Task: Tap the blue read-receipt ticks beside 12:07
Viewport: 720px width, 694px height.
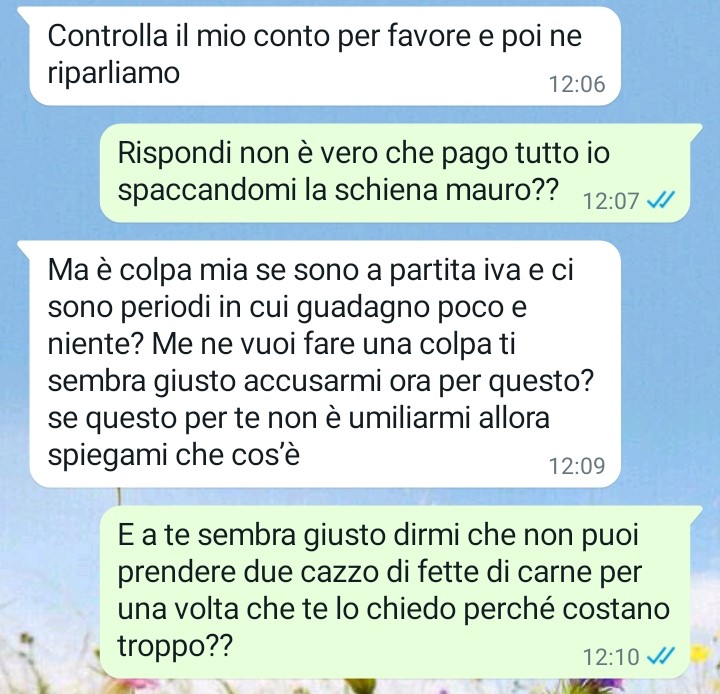Action: tap(660, 200)
